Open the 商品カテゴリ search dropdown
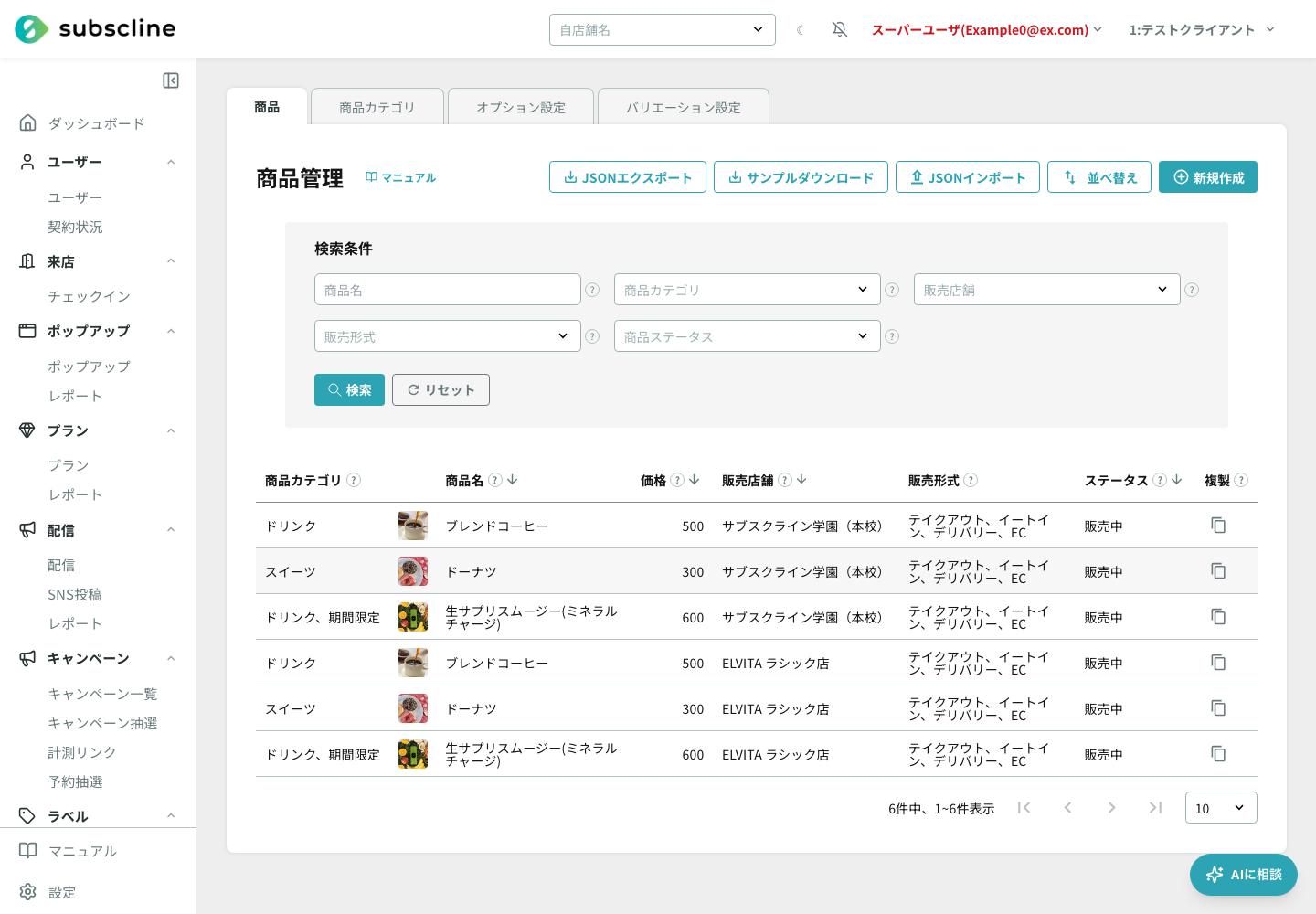Image resolution: width=1316 pixels, height=914 pixels. (x=748, y=290)
